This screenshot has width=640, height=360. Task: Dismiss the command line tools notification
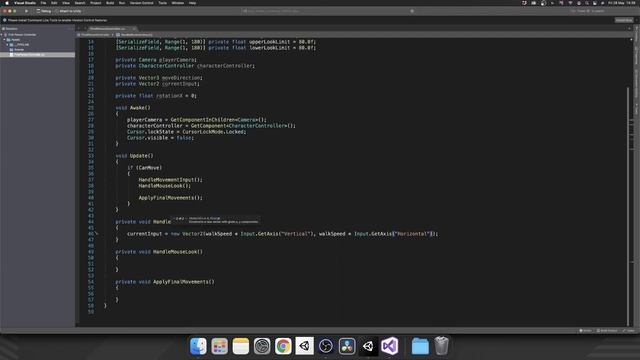(636, 20)
